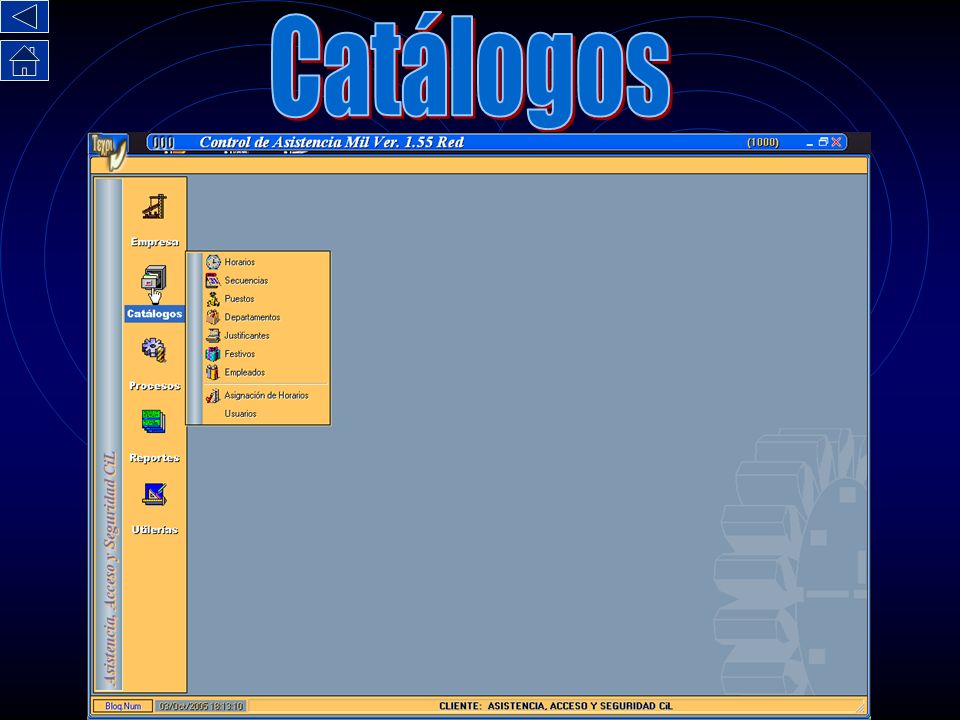960x720 pixels.
Task: Close the Control de Asistencia window
Action: (x=836, y=142)
